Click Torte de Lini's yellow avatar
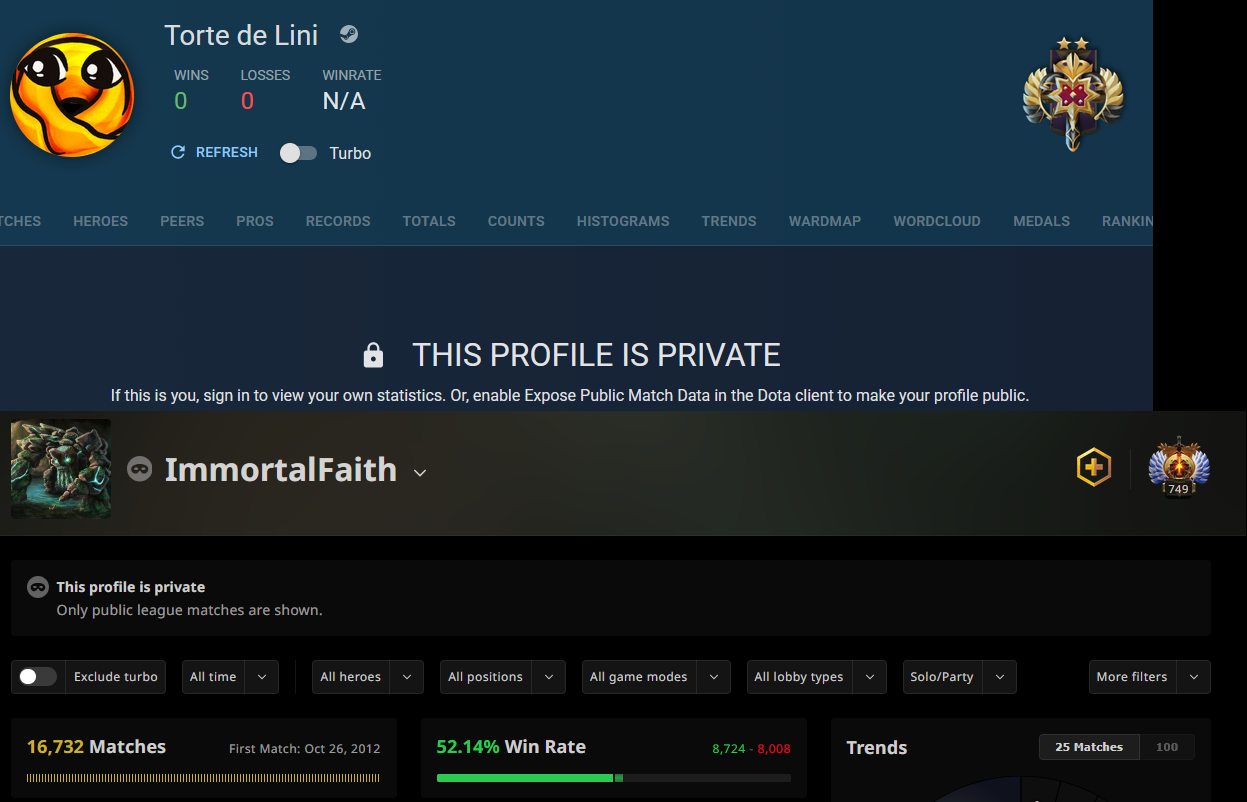This screenshot has width=1247, height=802. 72,95
